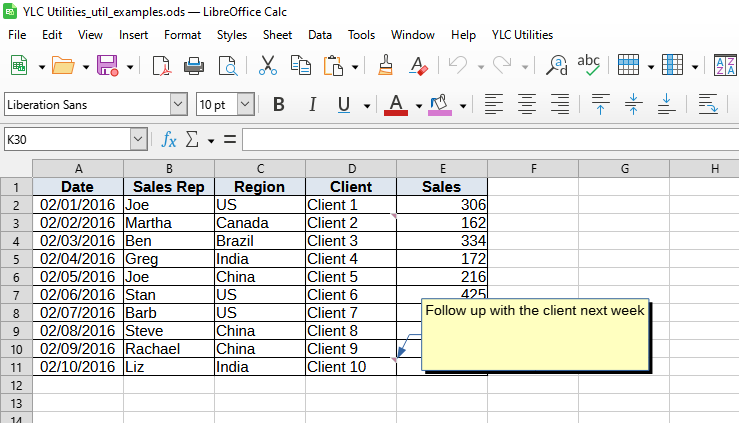This screenshot has height=423, width=739.
Task: Open the Function Wizard (fx)
Action: tap(169, 139)
